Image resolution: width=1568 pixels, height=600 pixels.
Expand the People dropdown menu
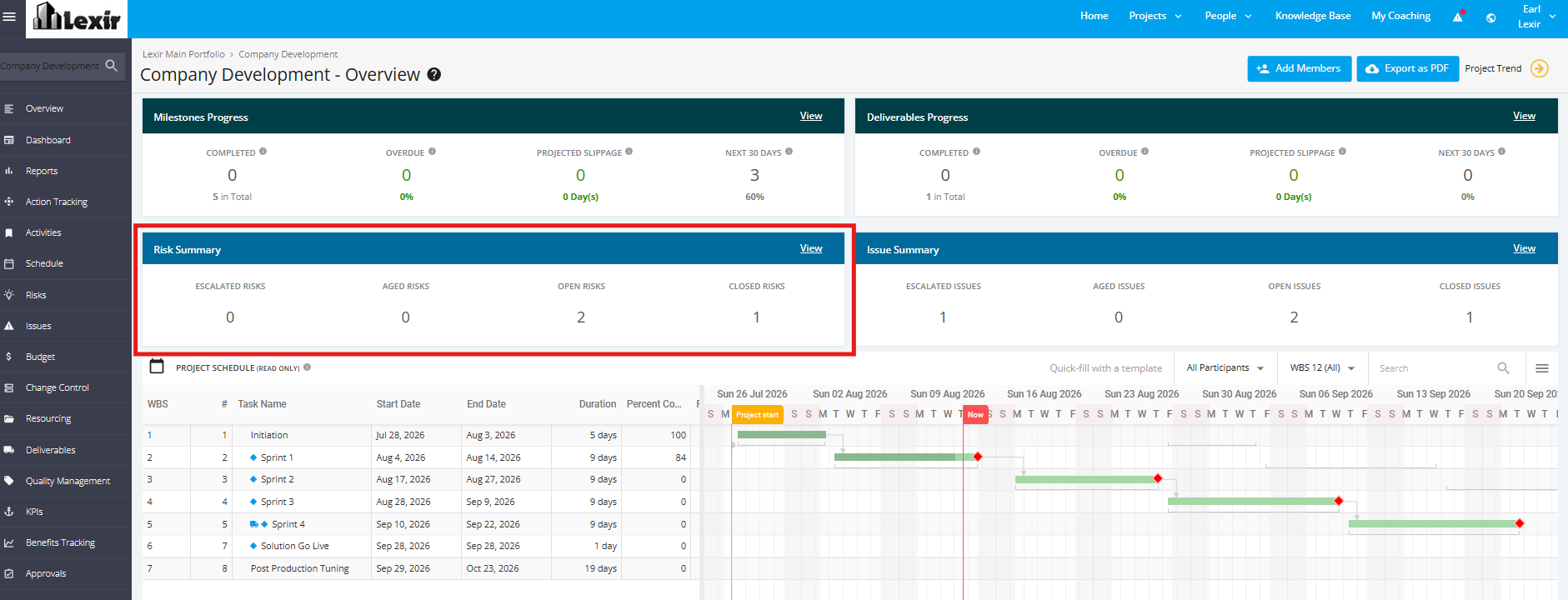pos(1228,16)
